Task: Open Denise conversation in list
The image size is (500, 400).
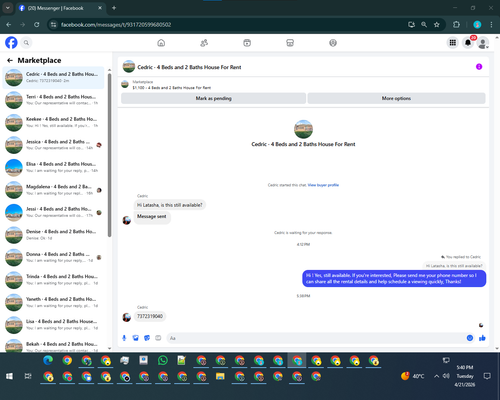Action: (53, 235)
